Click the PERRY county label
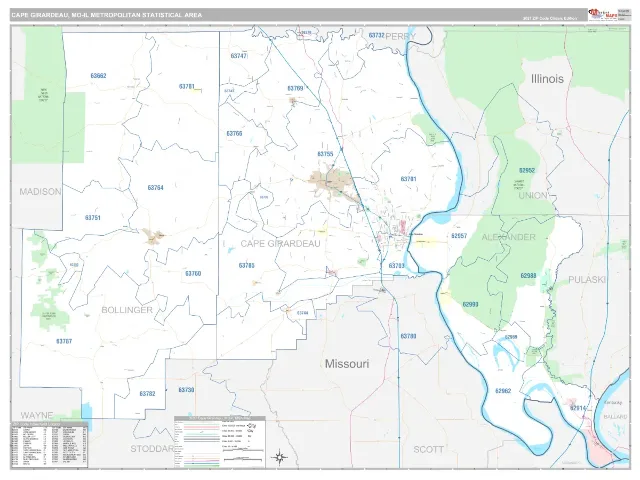This screenshot has height=480, width=640. tap(400, 36)
